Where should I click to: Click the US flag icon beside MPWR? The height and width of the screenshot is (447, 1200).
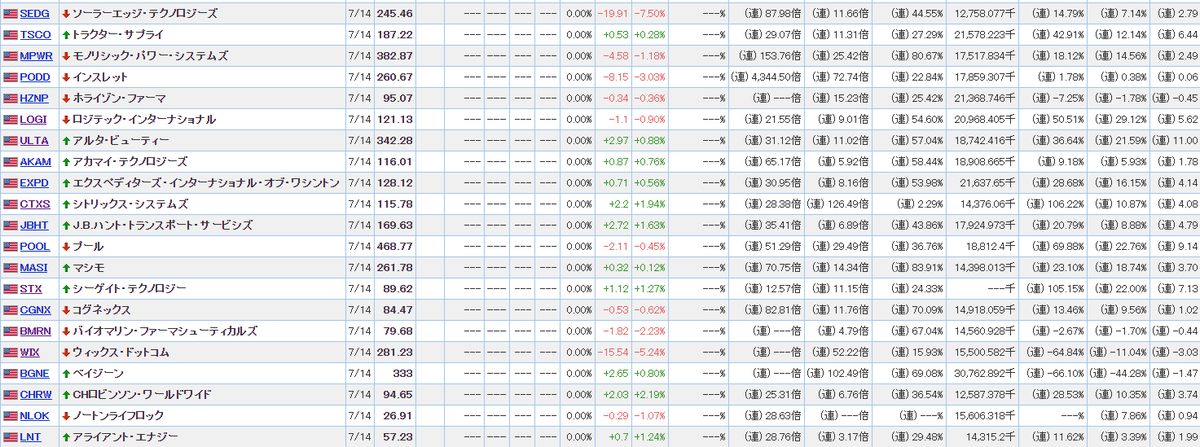click(10, 56)
